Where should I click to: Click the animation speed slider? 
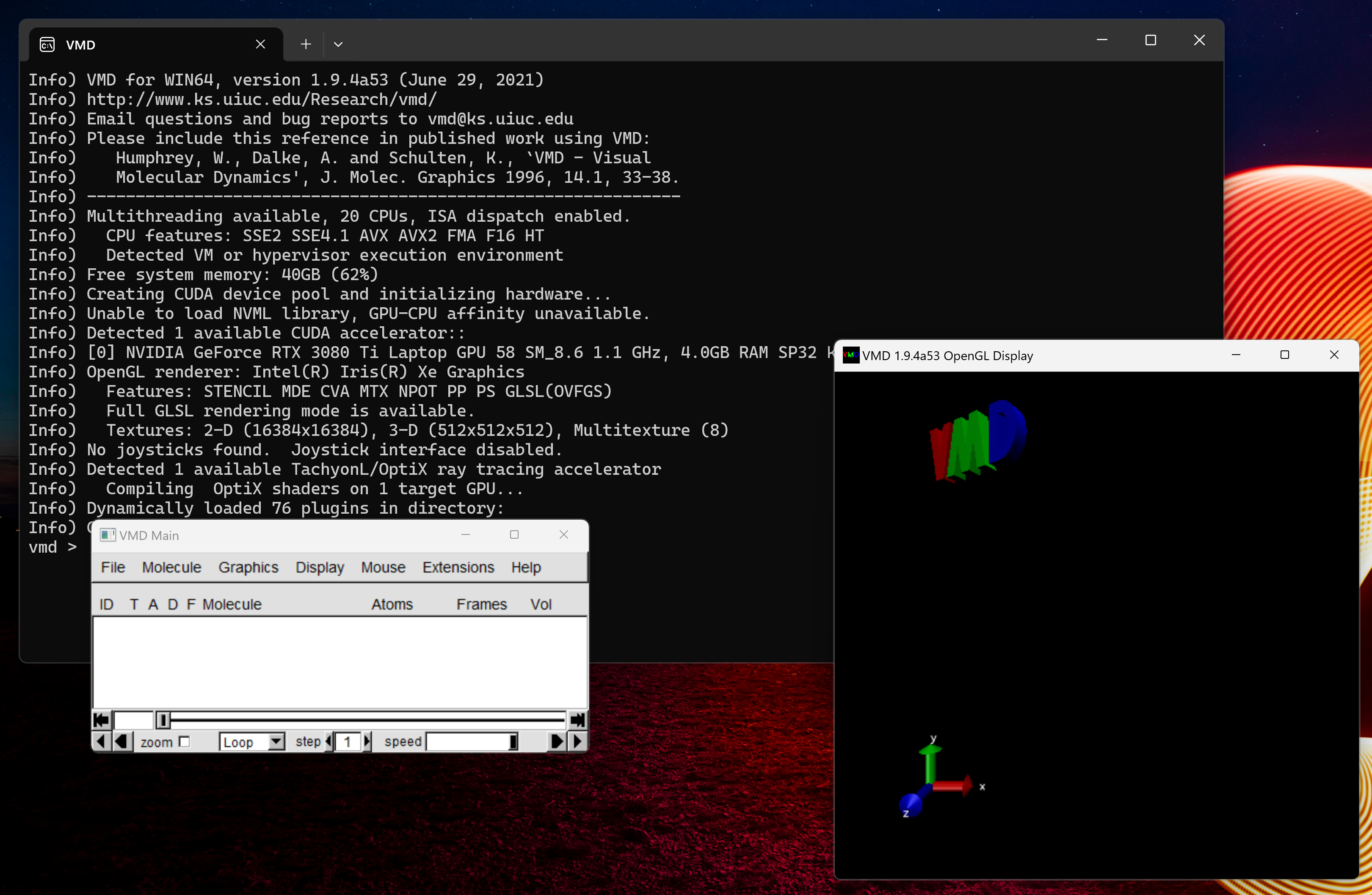472,742
